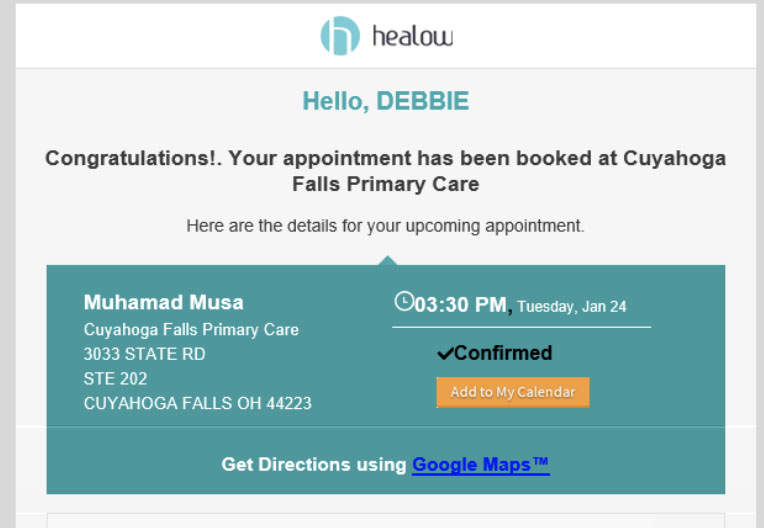Viewport: 764px width, 530px height.
Task: Click the clock icon beside 03:30 PM
Action: pyautogui.click(x=404, y=301)
